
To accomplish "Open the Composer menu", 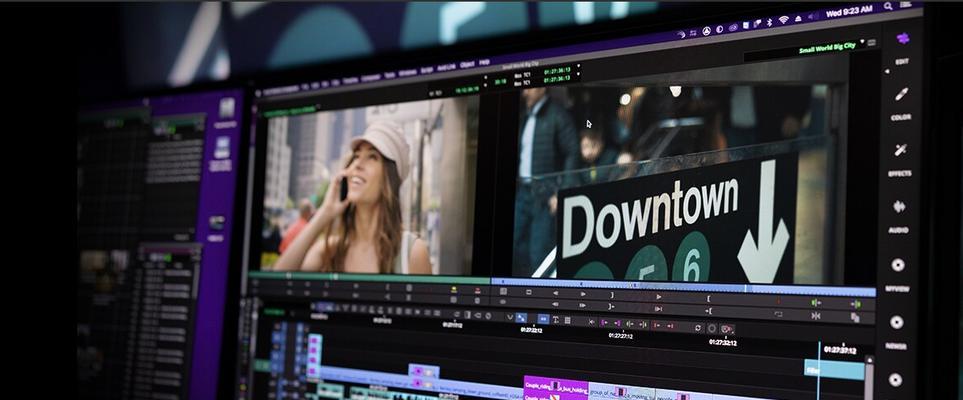I will pos(370,77).
